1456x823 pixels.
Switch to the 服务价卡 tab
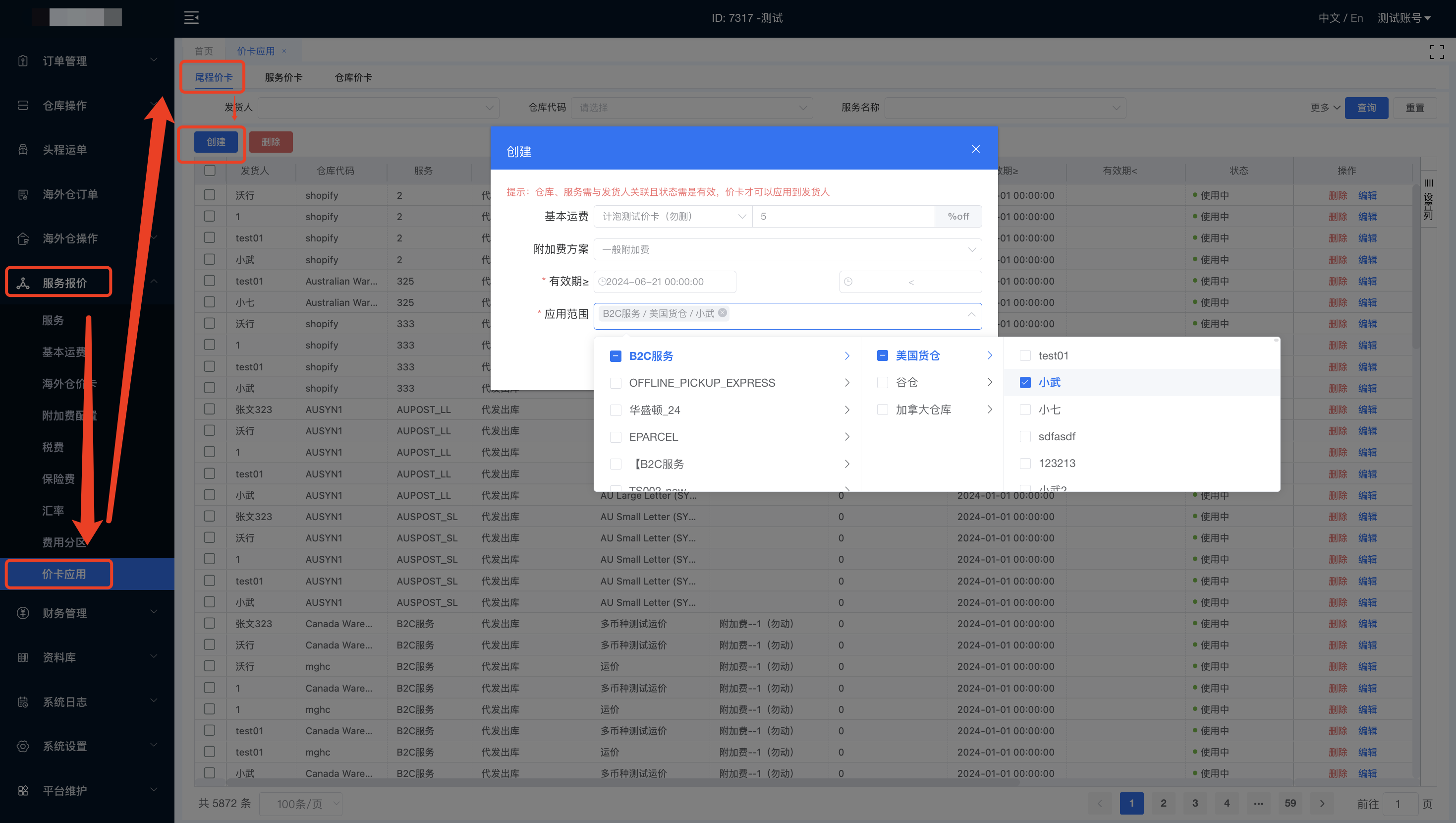click(x=283, y=77)
